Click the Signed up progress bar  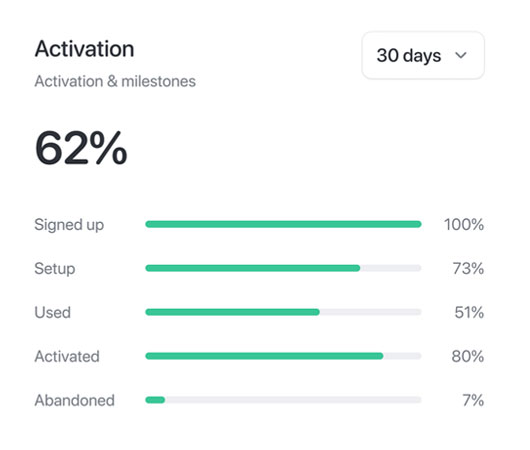coord(283,224)
